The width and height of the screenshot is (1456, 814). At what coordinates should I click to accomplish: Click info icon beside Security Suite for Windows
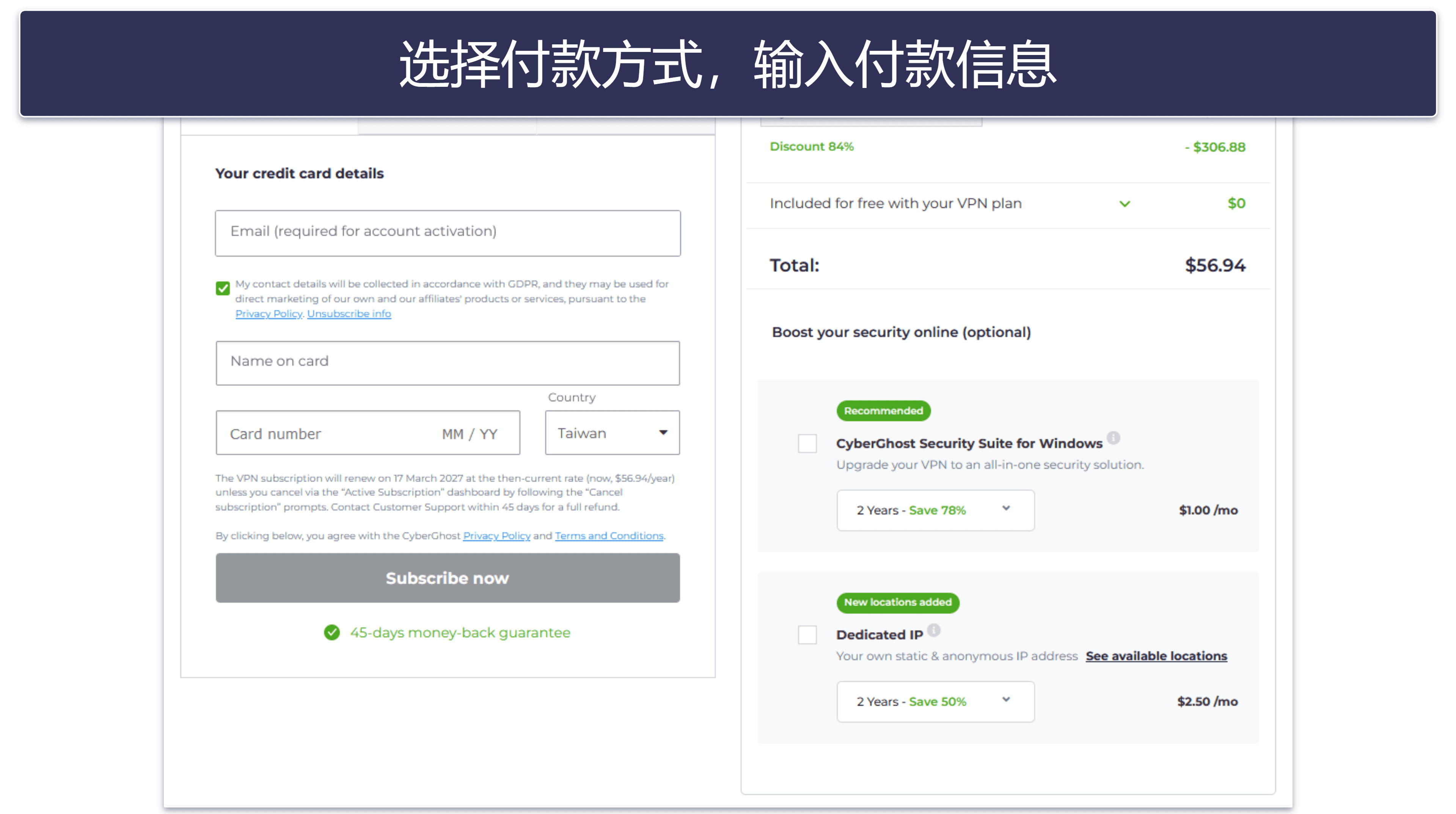click(x=1114, y=438)
